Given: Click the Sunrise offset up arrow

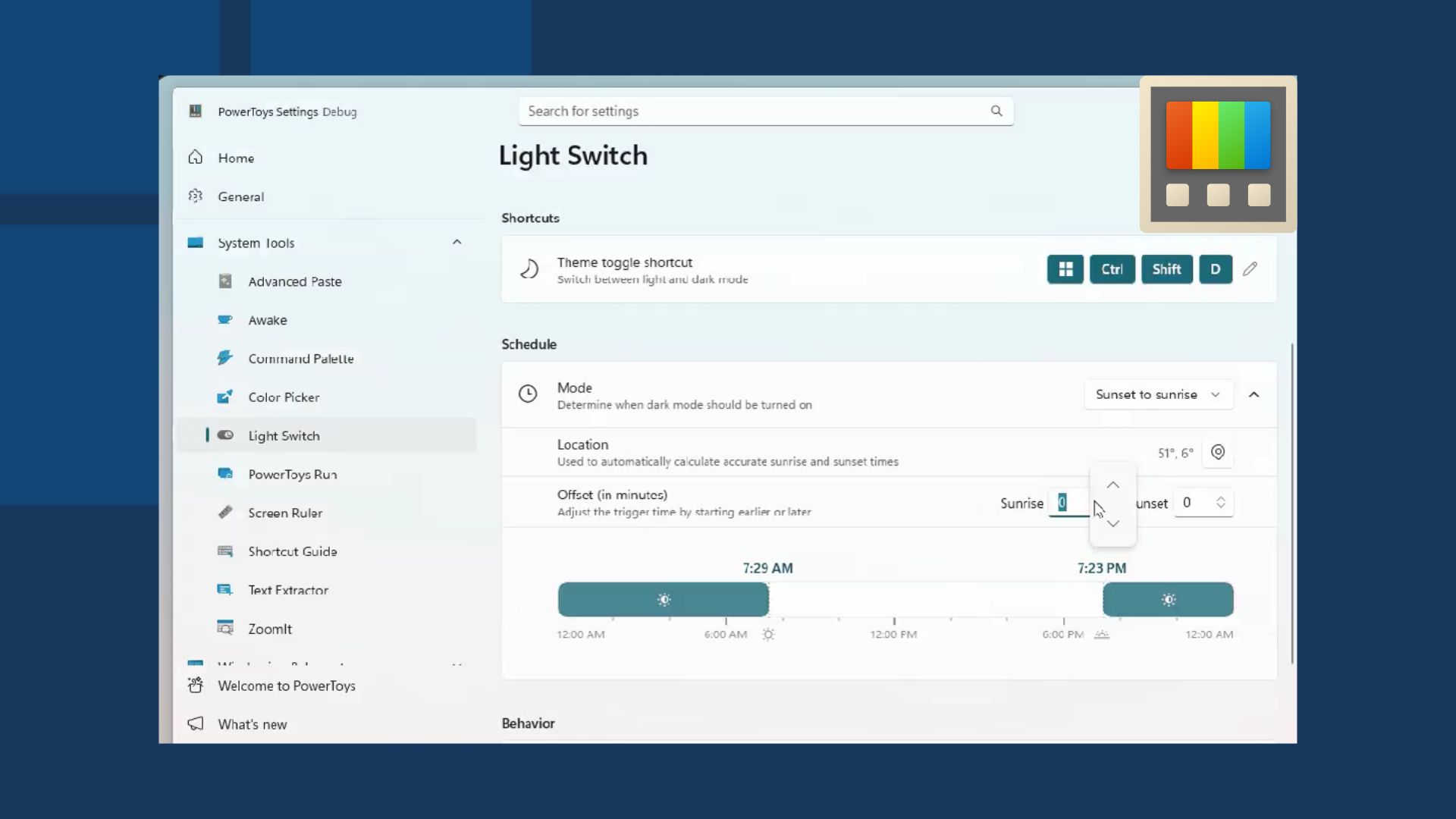Looking at the screenshot, I should pos(1112,485).
